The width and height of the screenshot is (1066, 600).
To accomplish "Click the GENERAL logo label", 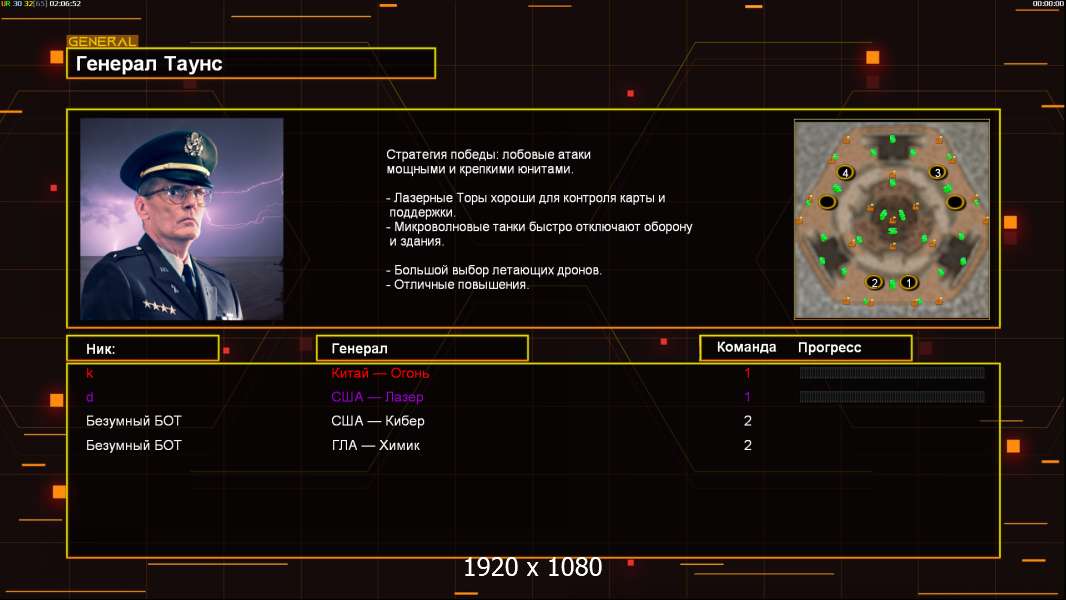I will pyautogui.click(x=103, y=41).
